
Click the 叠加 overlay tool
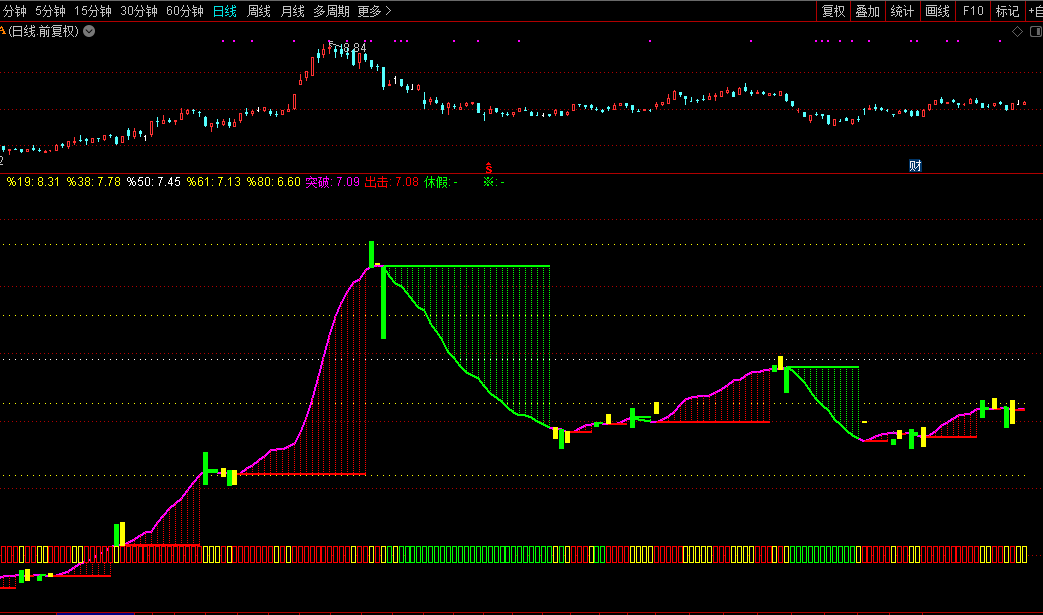click(x=867, y=11)
